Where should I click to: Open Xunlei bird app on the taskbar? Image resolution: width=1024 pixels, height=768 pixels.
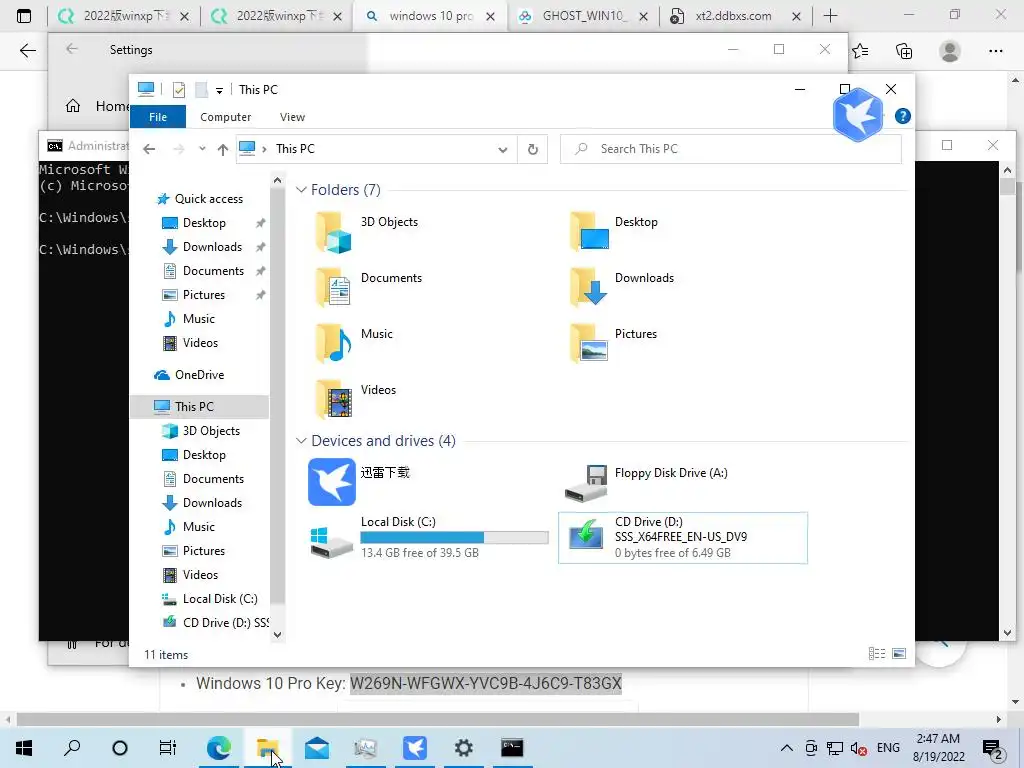coord(415,747)
